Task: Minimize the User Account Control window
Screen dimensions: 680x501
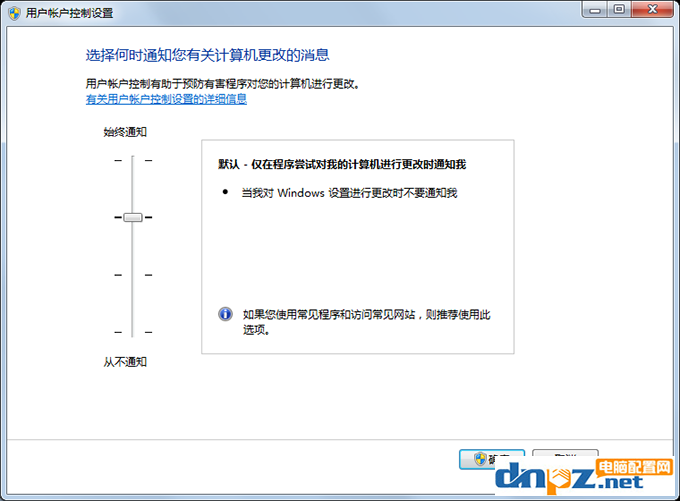Action: (x=595, y=10)
